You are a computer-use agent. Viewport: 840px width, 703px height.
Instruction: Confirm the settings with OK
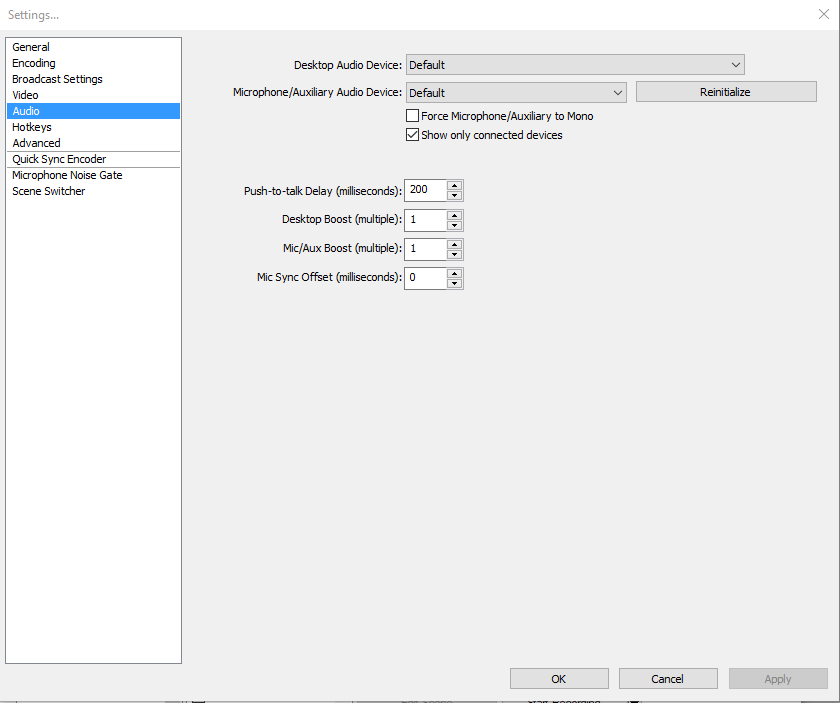559,678
